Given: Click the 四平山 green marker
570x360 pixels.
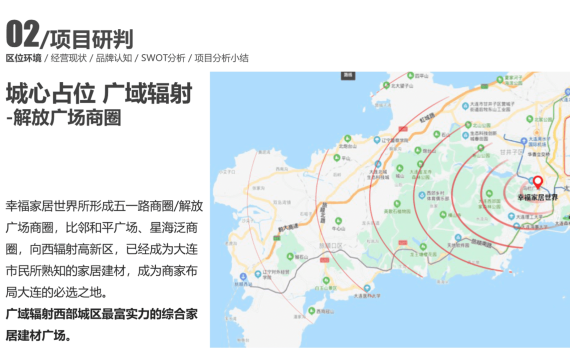Looking at the screenshot, I should pos(410,76).
